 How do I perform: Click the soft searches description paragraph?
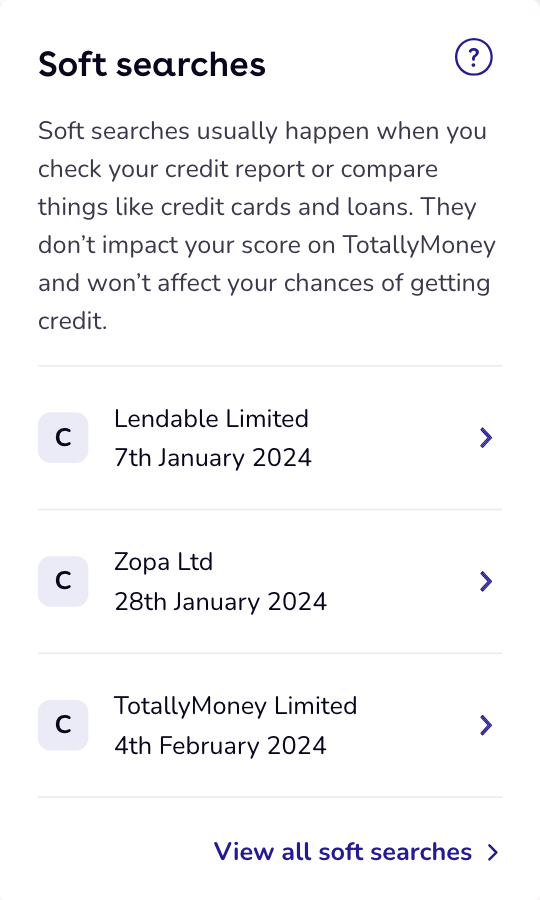tap(267, 226)
